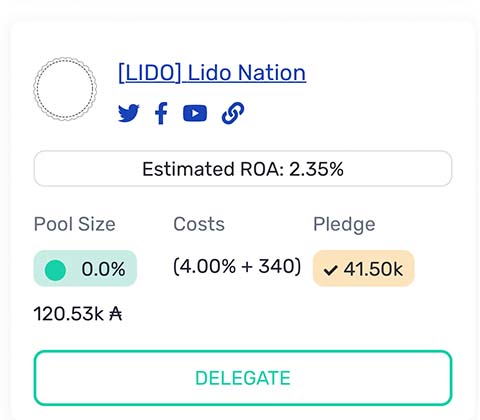
Task: Click the DELEGATE button
Action: pos(243,378)
